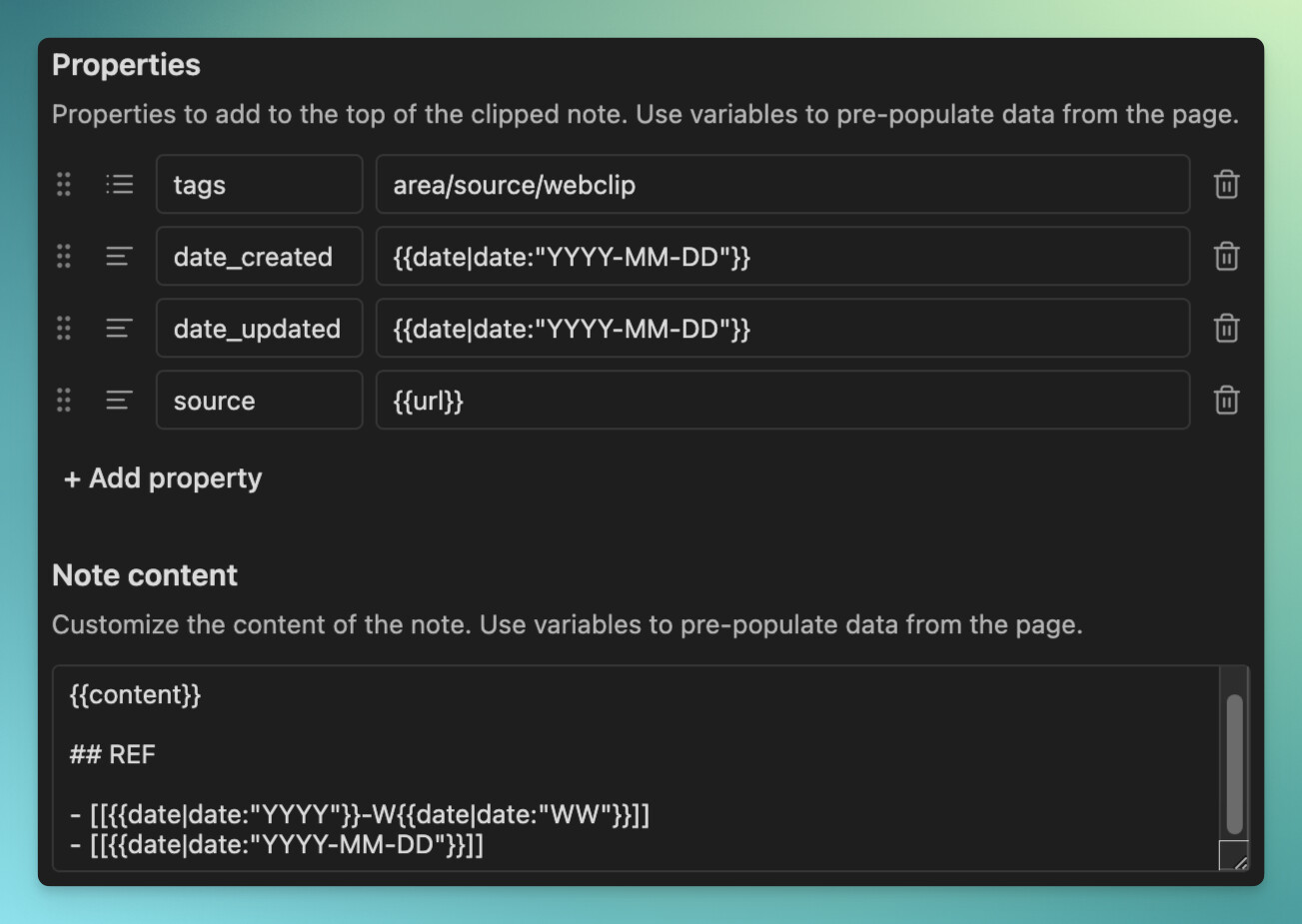Screen dimensions: 1302x924
Task: Open the type picker next to the tags row
Action: [x=119, y=184]
